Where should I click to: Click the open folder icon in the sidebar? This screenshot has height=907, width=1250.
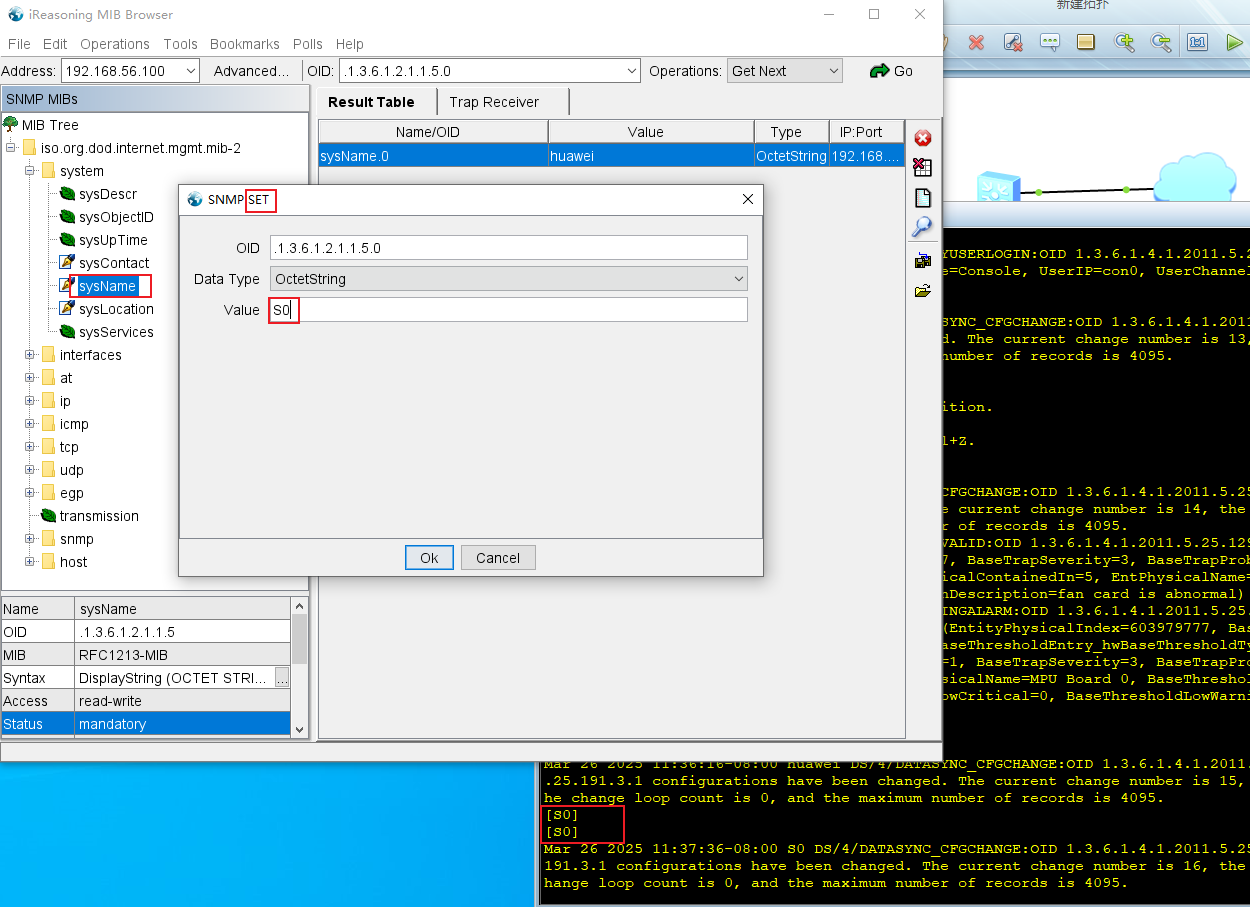click(x=922, y=290)
